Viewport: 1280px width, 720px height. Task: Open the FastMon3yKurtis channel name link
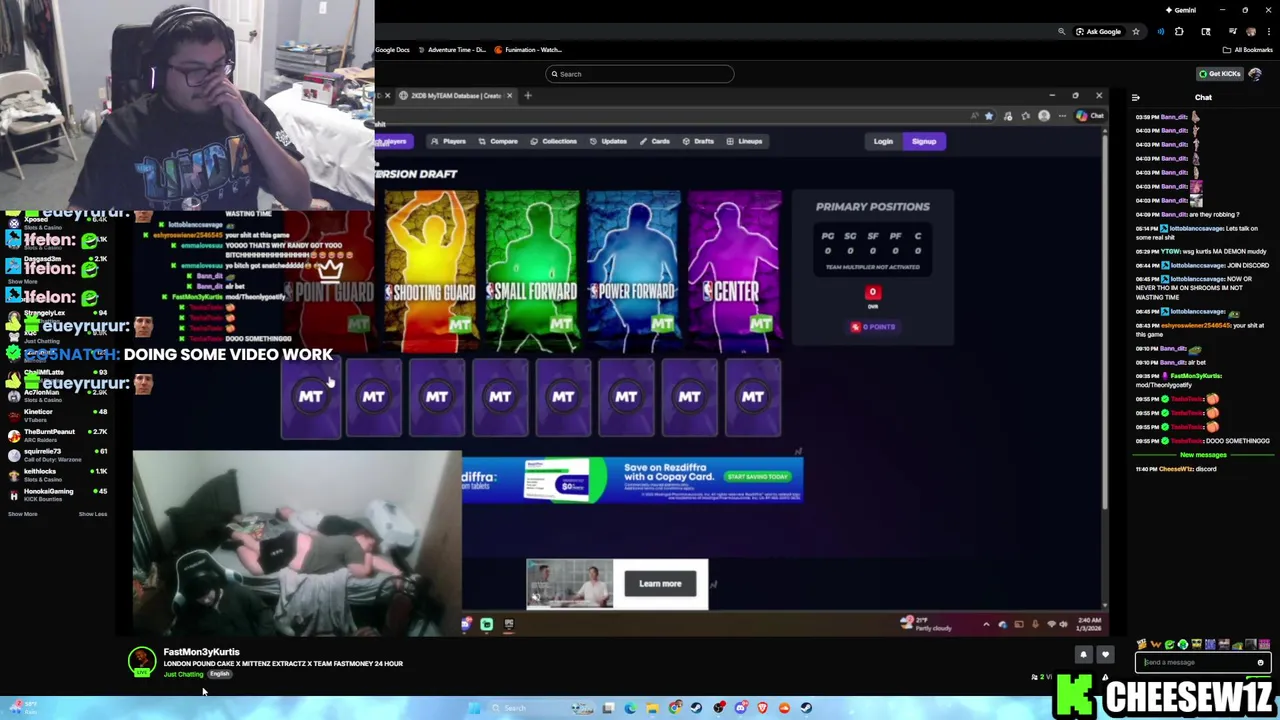(x=201, y=652)
